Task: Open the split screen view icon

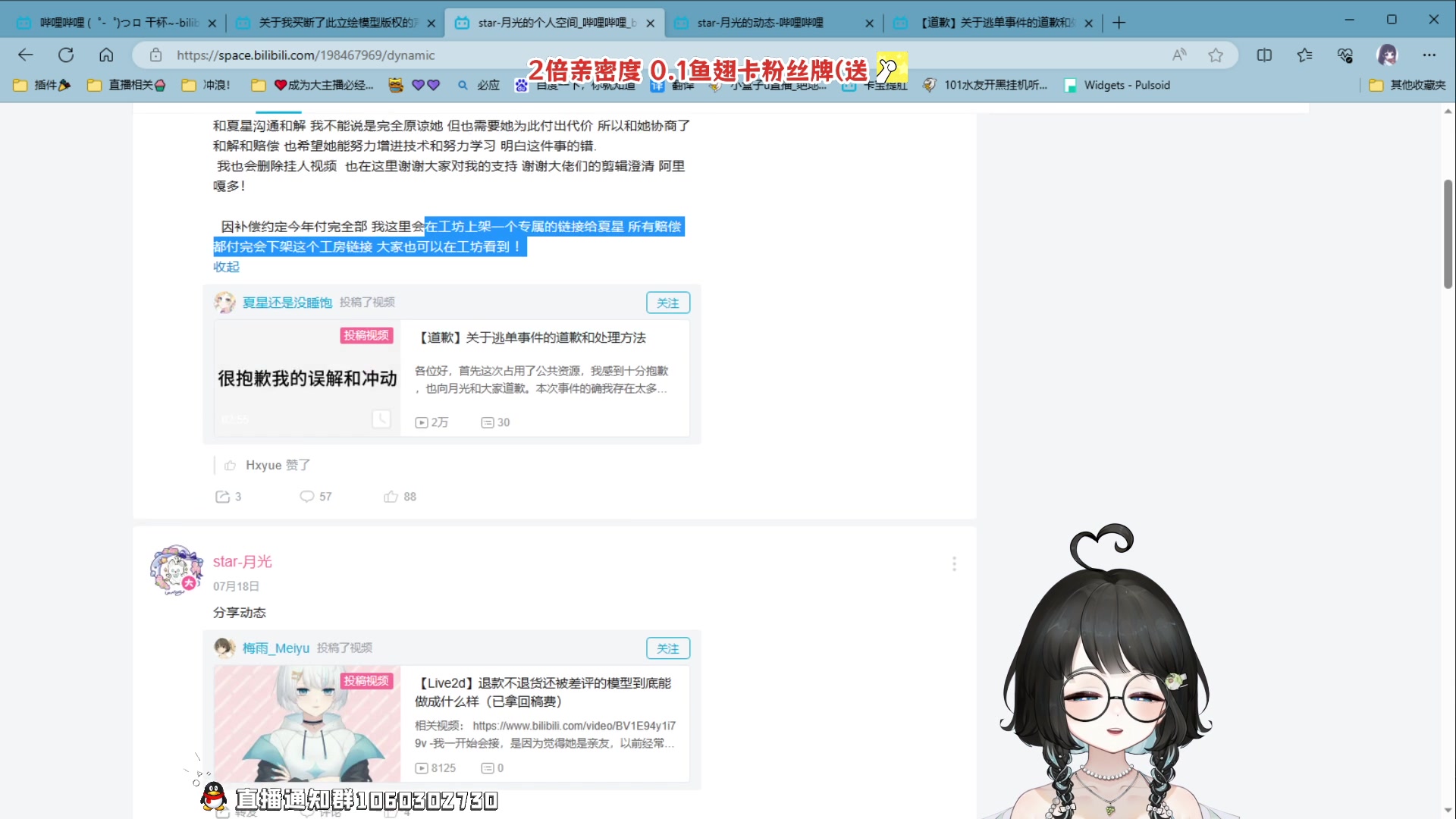Action: pos(1264,55)
